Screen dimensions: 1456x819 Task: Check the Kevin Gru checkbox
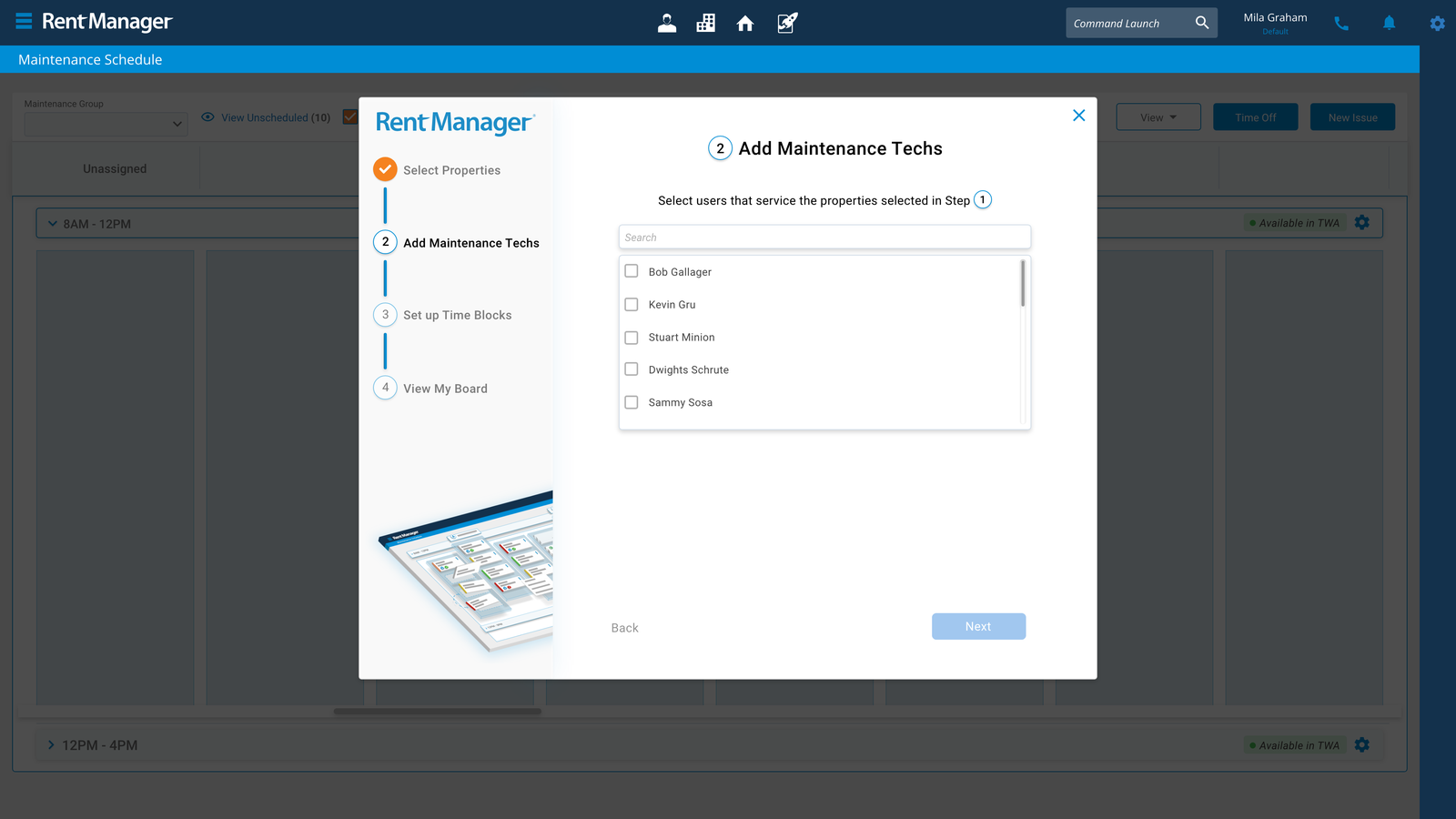pyautogui.click(x=632, y=304)
